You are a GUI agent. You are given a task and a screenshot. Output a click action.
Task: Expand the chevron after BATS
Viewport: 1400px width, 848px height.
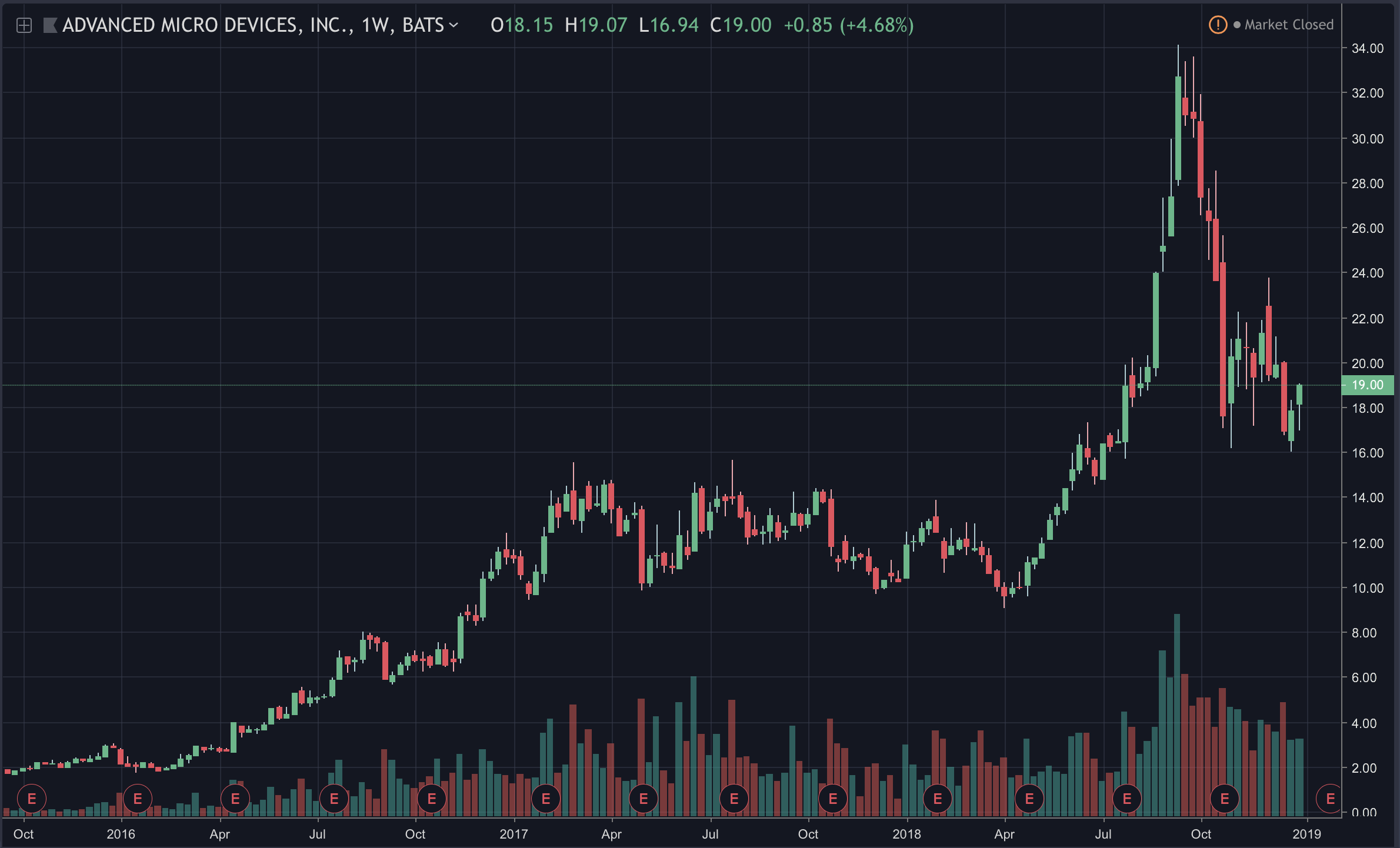[453, 25]
